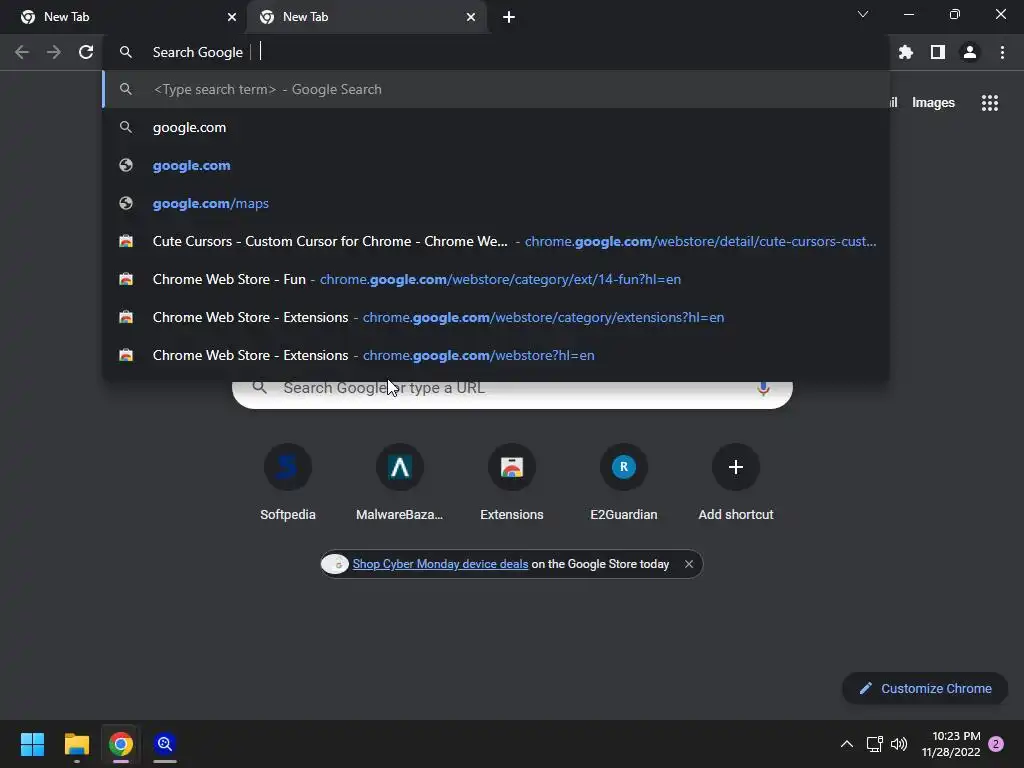Show hidden system tray icons

coord(846,744)
